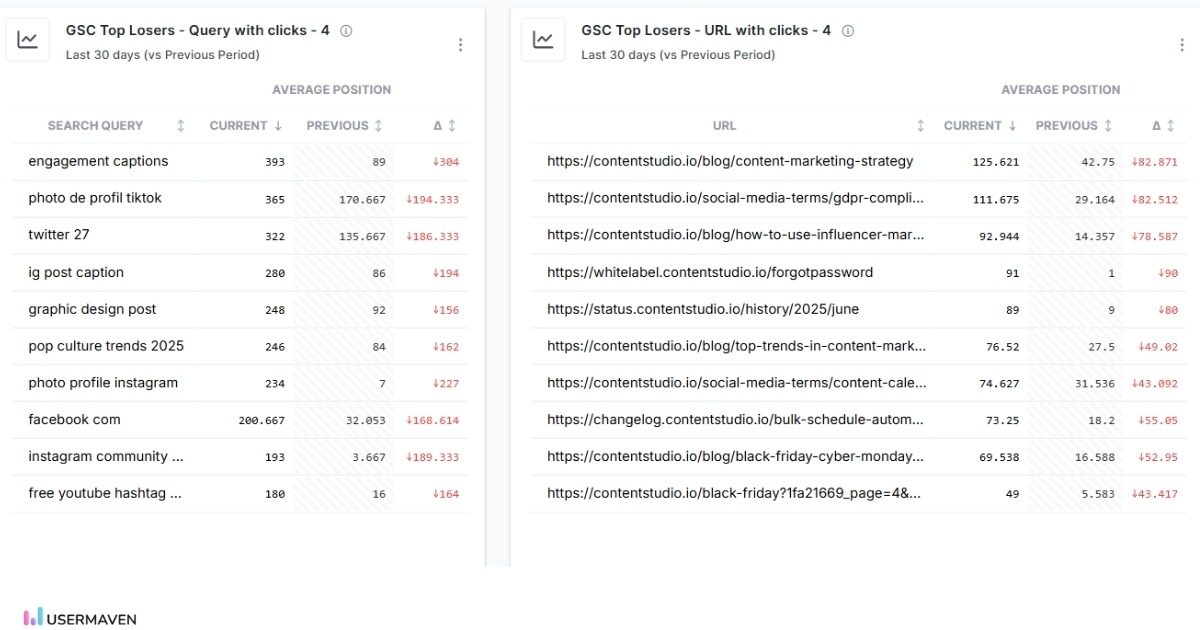Select the engagement captions query row

pos(97,161)
